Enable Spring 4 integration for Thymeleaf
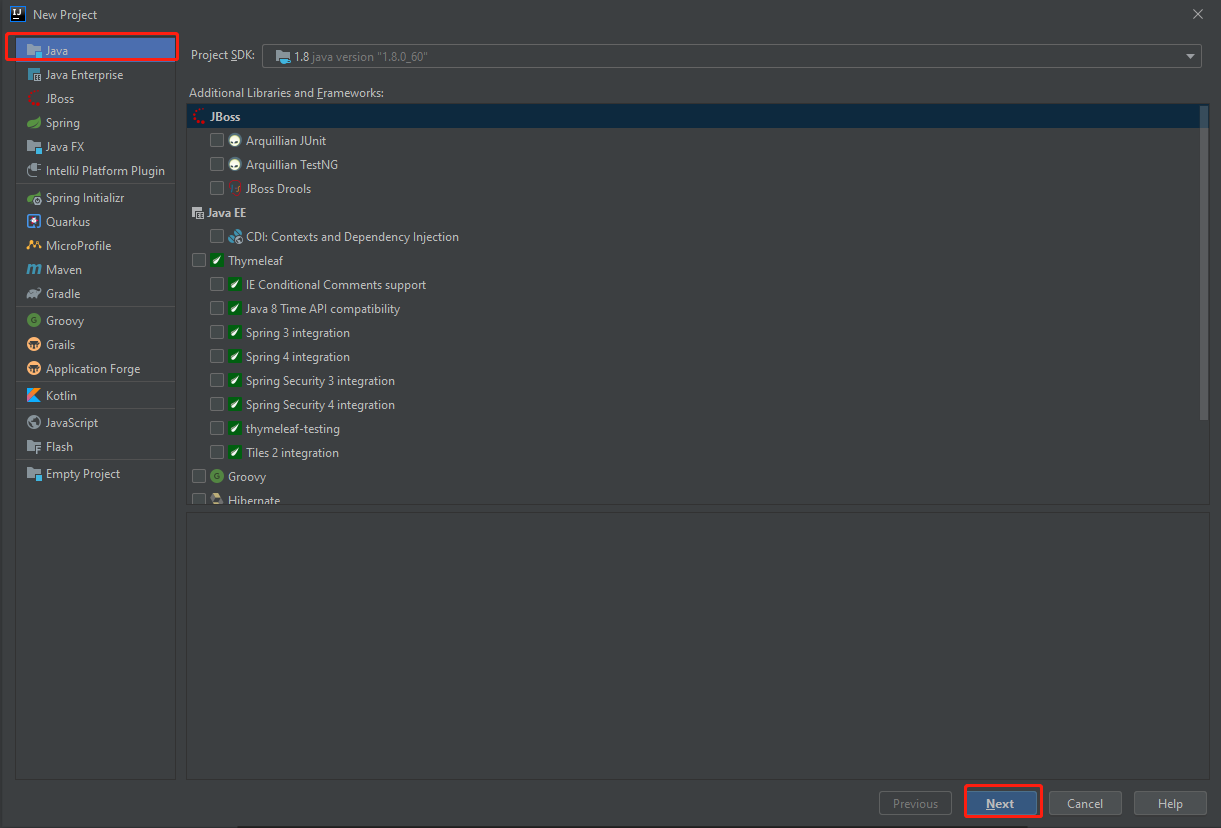 tap(217, 356)
